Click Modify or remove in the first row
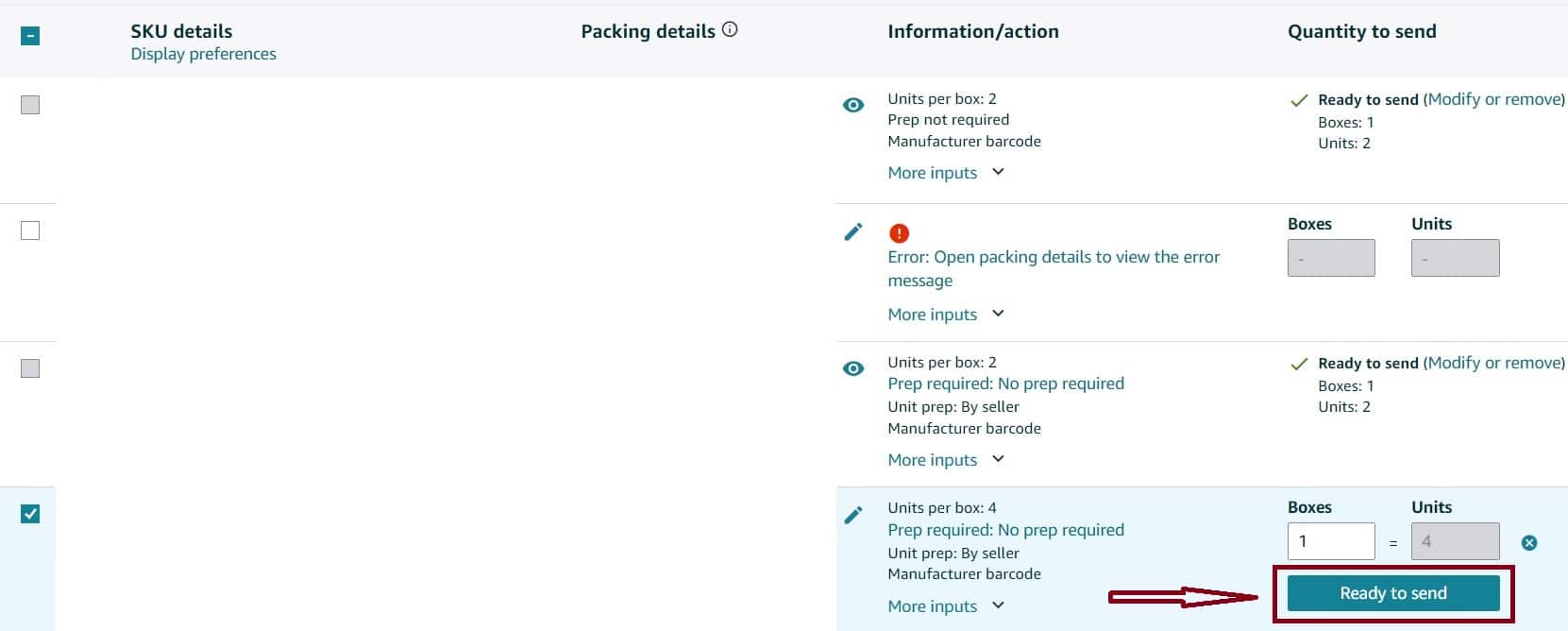The width and height of the screenshot is (1568, 631). tap(1493, 99)
